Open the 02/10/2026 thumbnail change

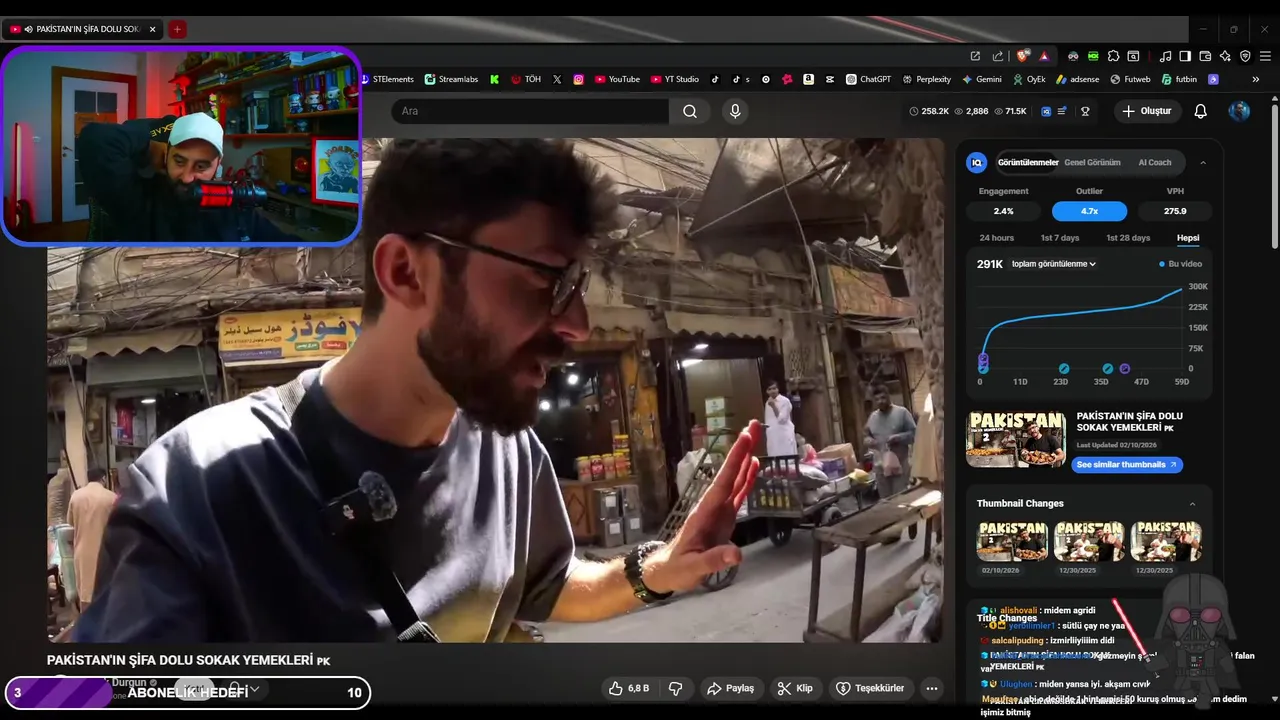(x=1012, y=542)
